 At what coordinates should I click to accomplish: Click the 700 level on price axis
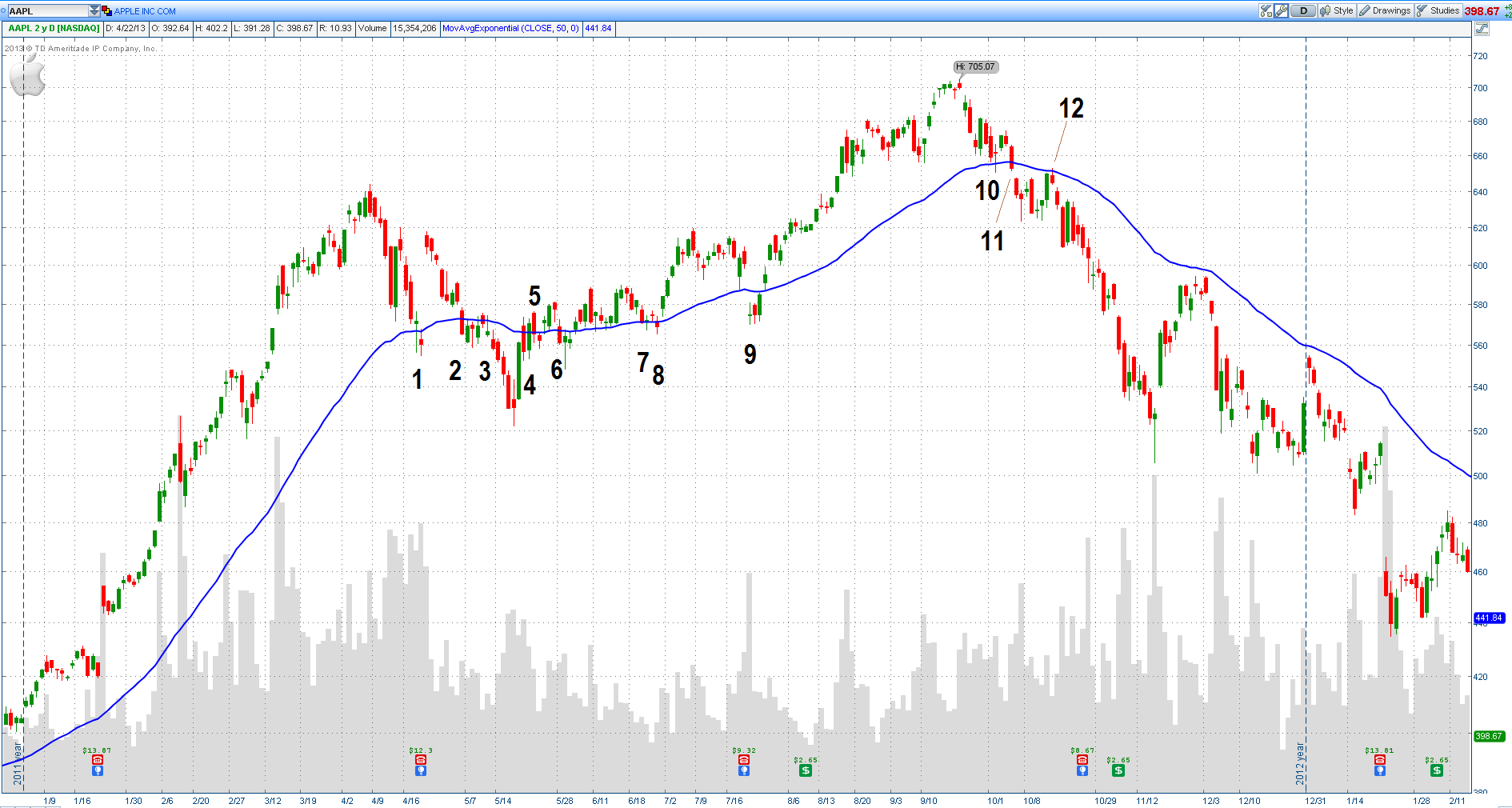(x=1480, y=88)
